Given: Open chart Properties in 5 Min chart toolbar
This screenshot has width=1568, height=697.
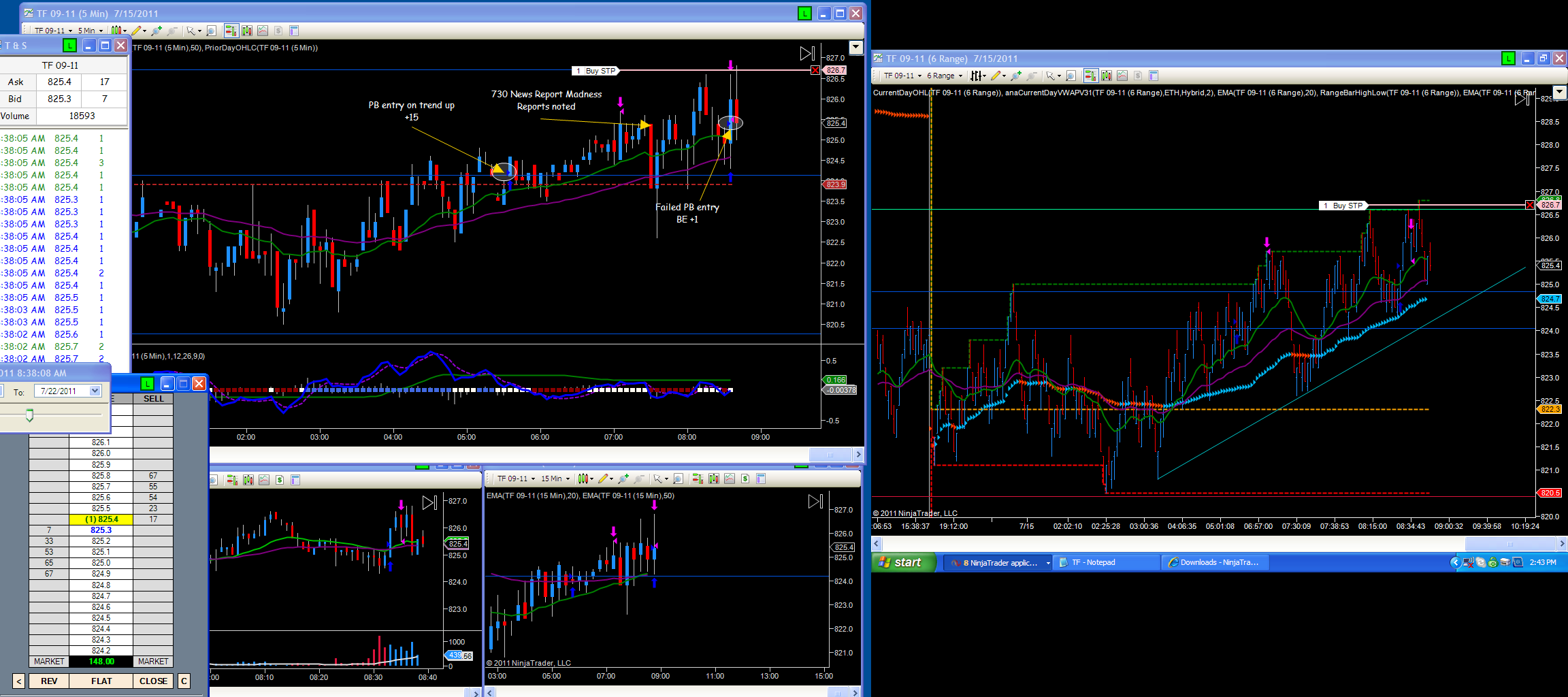Looking at the screenshot, I should tap(294, 31).
